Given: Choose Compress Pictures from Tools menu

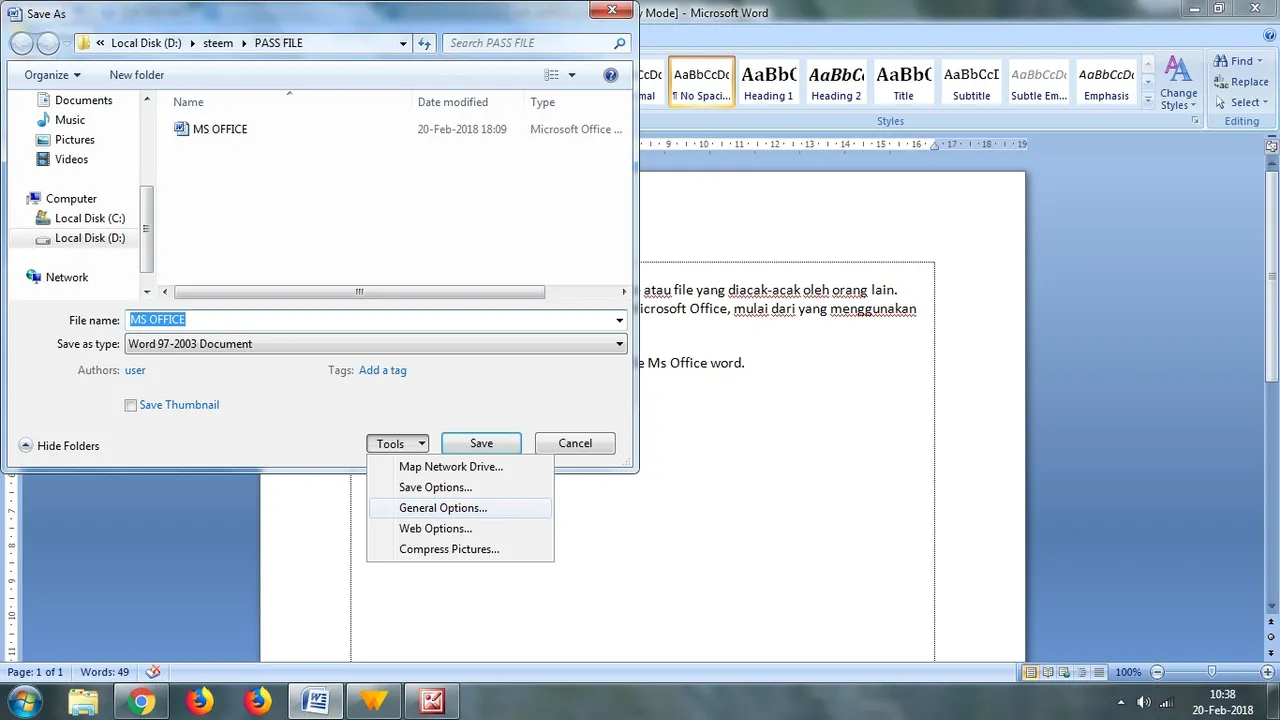Looking at the screenshot, I should tap(449, 550).
